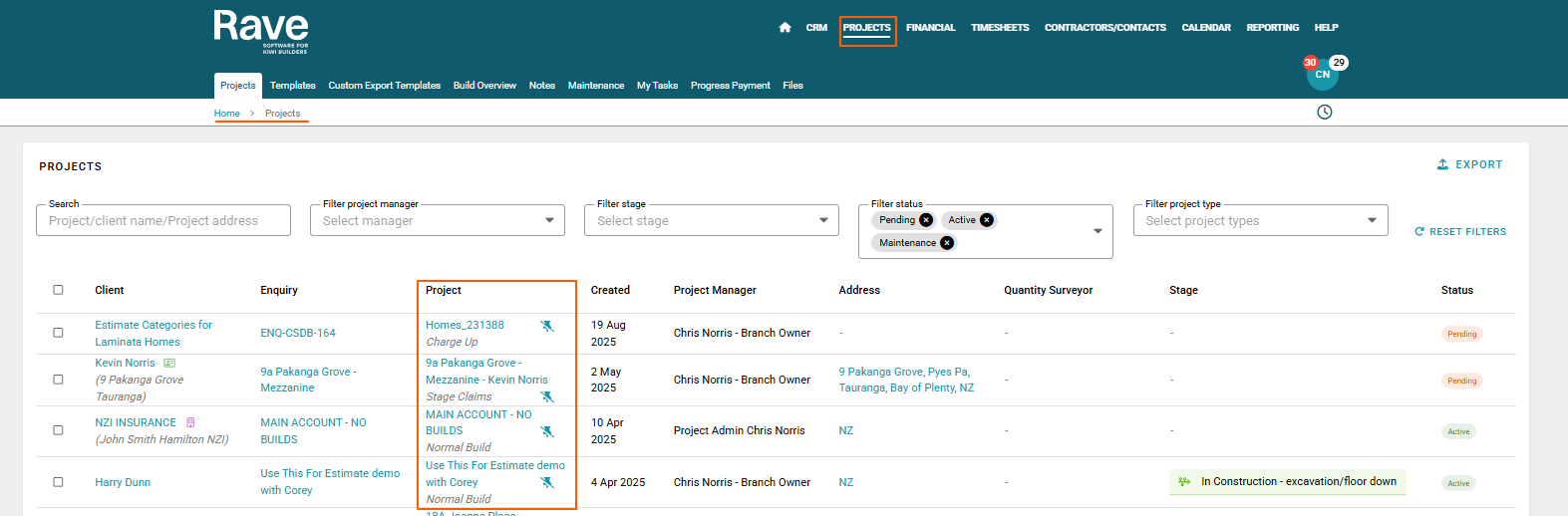Tick checkbox for NZI INSURANCE row
The image size is (1568, 516).
(58, 430)
